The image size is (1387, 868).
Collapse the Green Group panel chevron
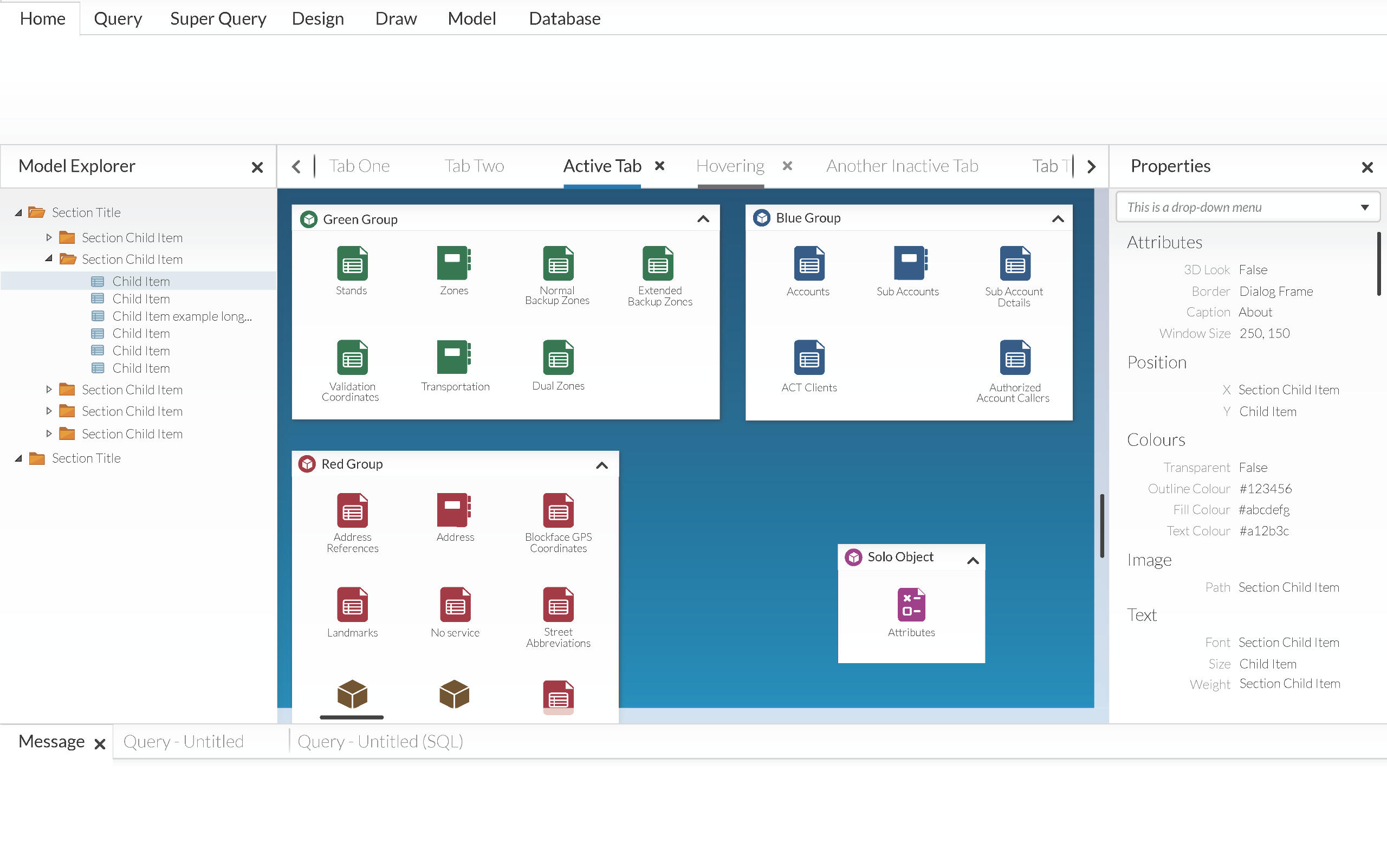703,219
